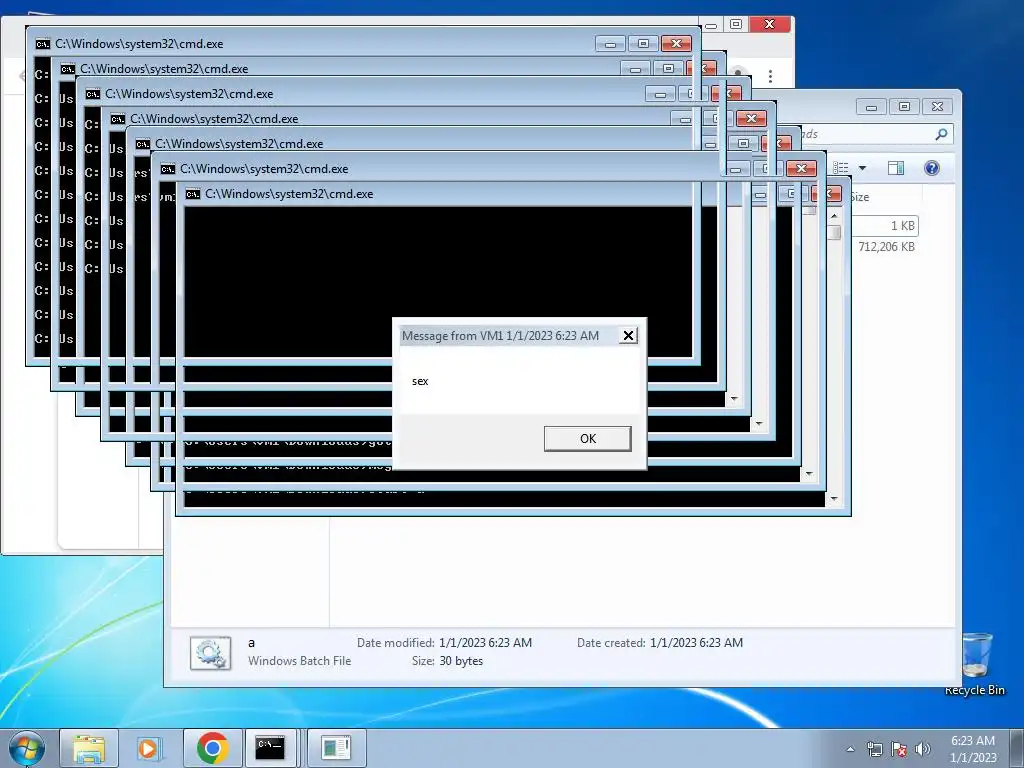Click Date modified value in details pane
Screen dimensions: 1024x768
click(485, 643)
